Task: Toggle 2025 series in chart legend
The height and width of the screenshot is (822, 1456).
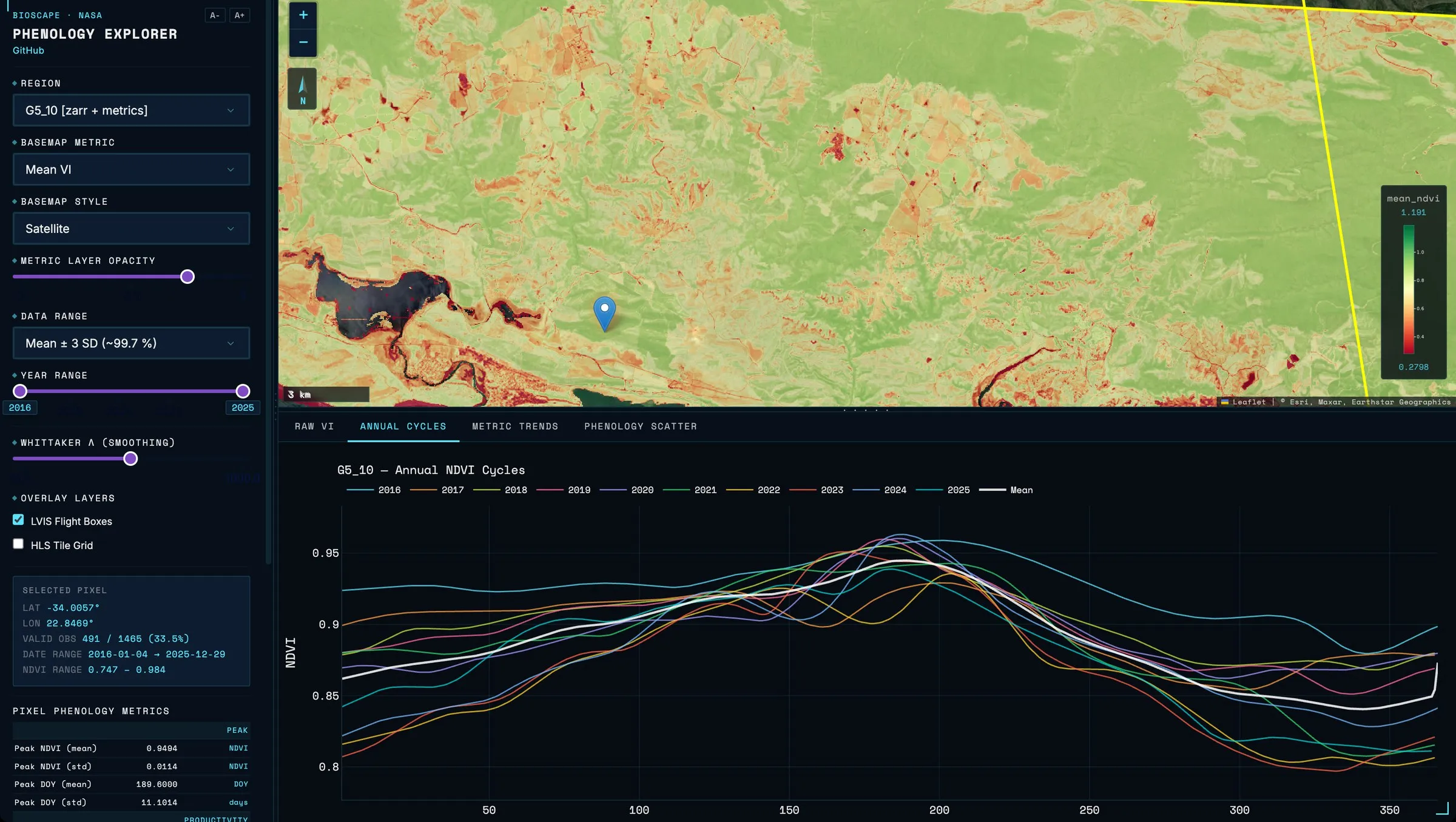Action: tap(943, 490)
